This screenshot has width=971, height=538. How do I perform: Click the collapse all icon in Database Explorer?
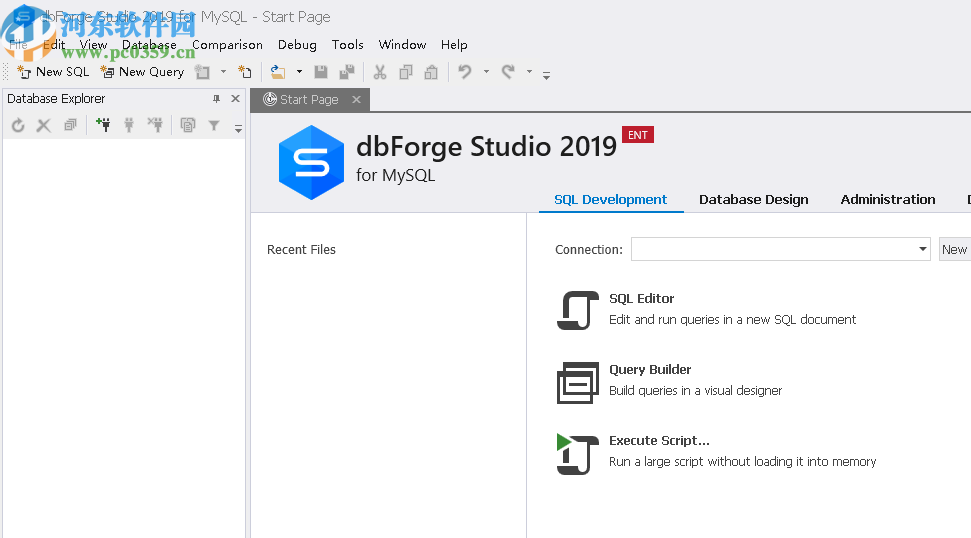(x=70, y=125)
